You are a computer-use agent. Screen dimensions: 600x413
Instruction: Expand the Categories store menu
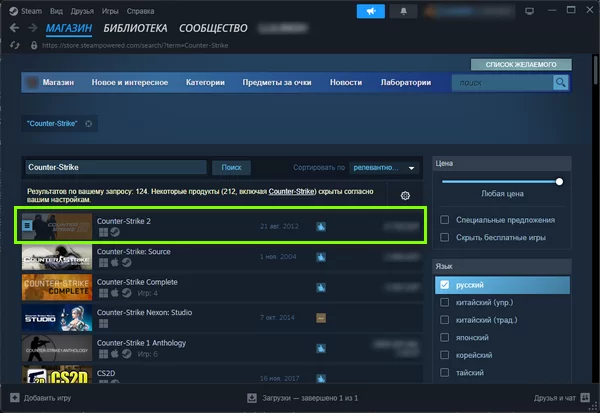coord(205,83)
